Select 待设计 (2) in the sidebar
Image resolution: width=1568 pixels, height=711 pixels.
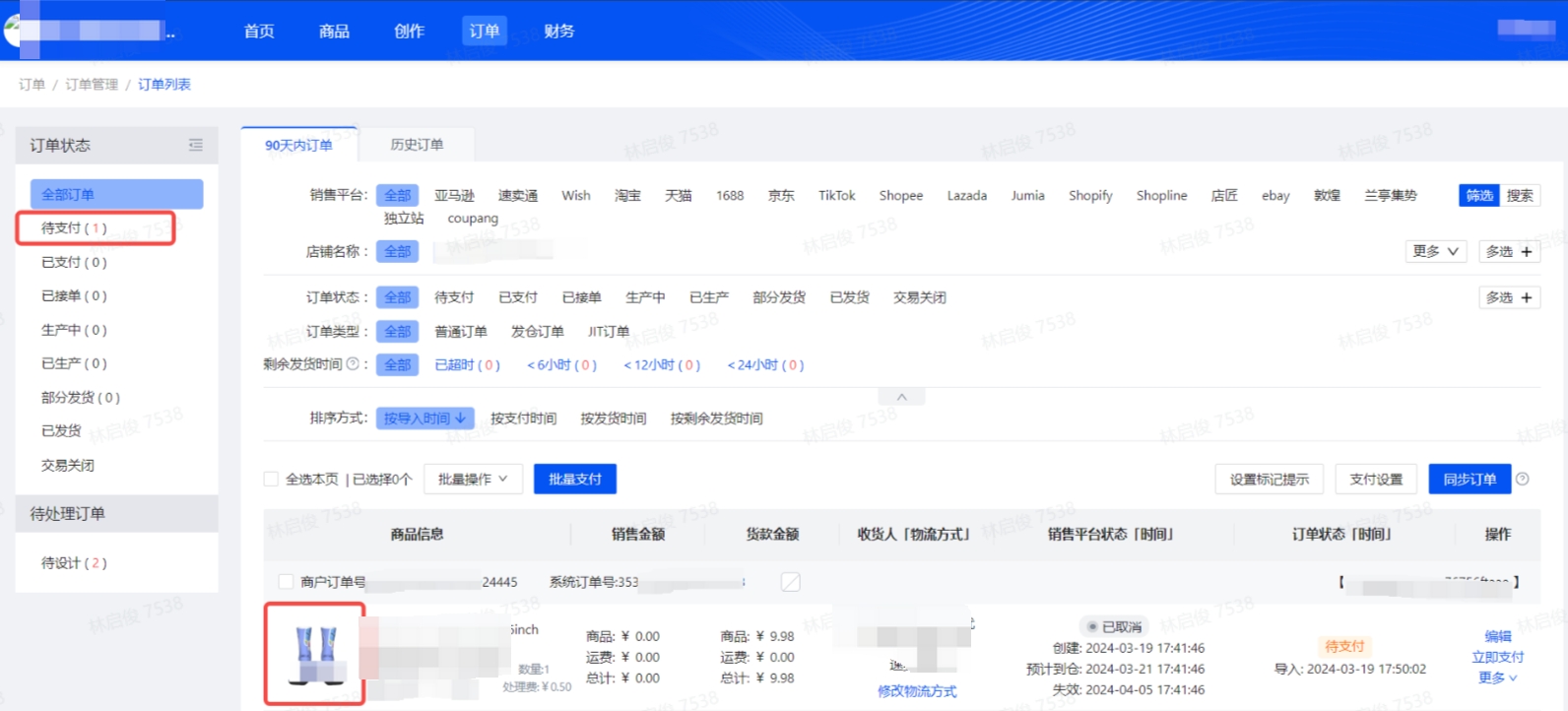tap(74, 563)
